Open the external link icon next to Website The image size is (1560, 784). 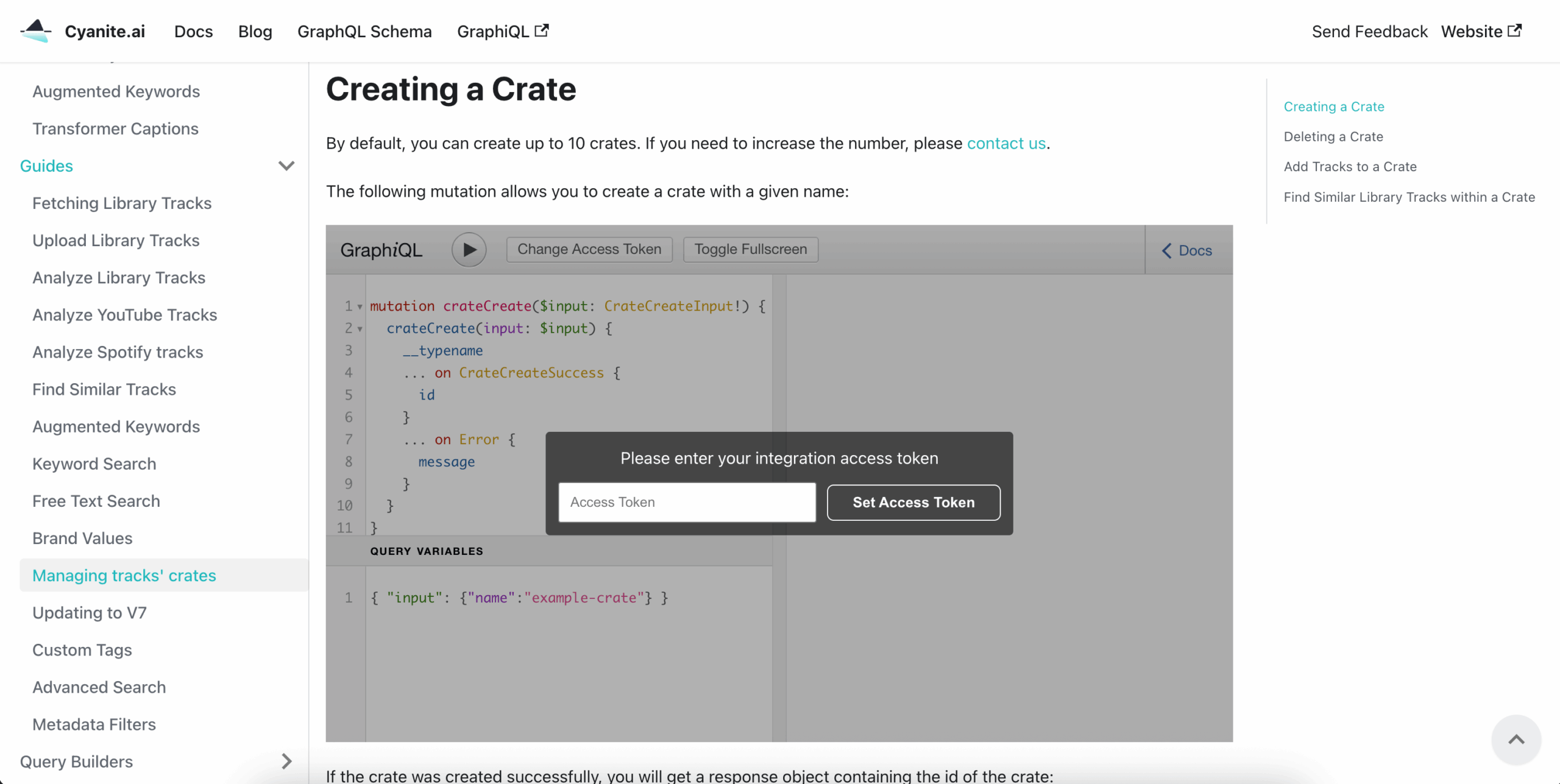[1516, 30]
